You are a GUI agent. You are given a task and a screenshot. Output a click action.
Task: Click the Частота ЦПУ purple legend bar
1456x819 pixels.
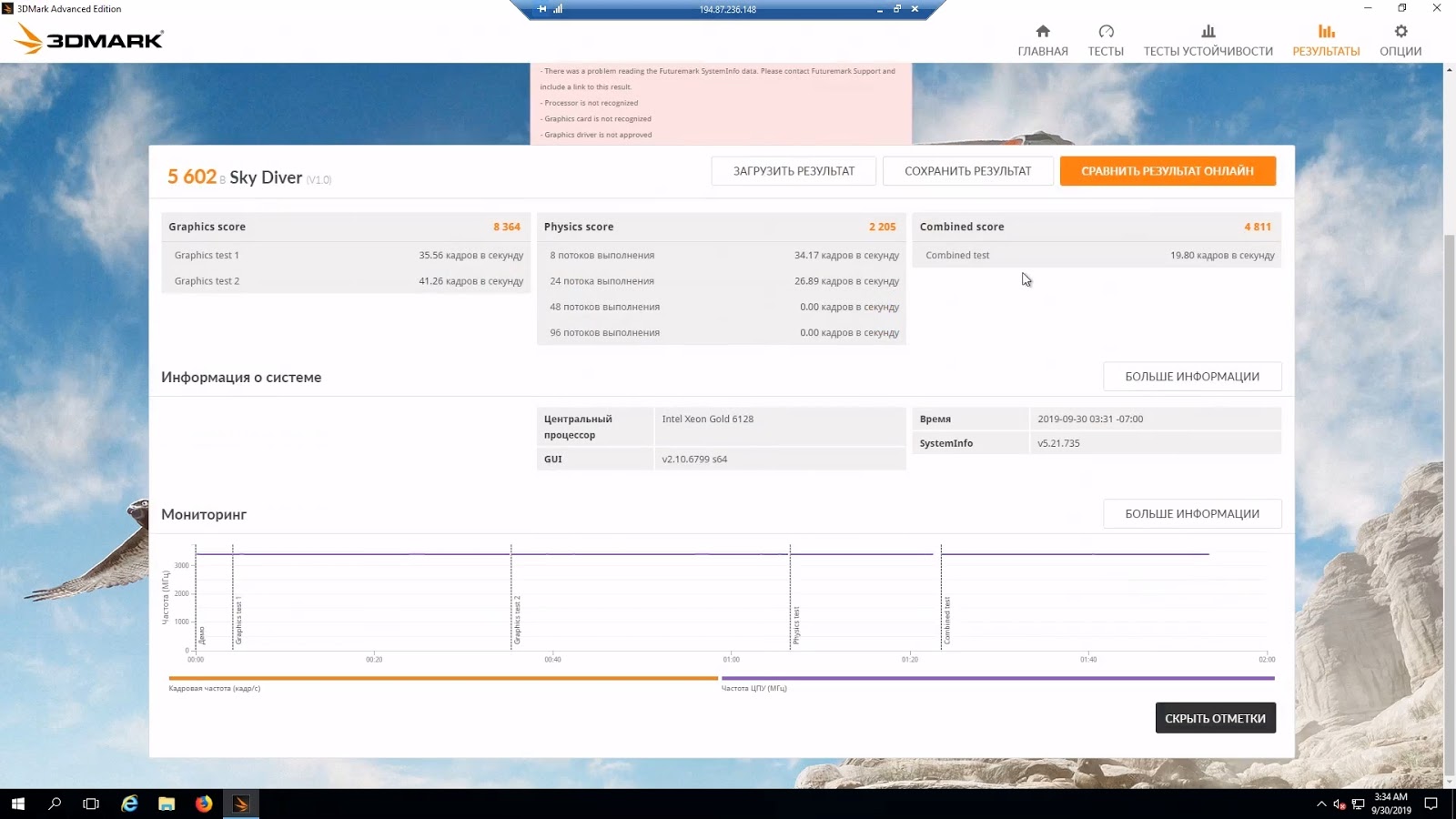pos(998,678)
